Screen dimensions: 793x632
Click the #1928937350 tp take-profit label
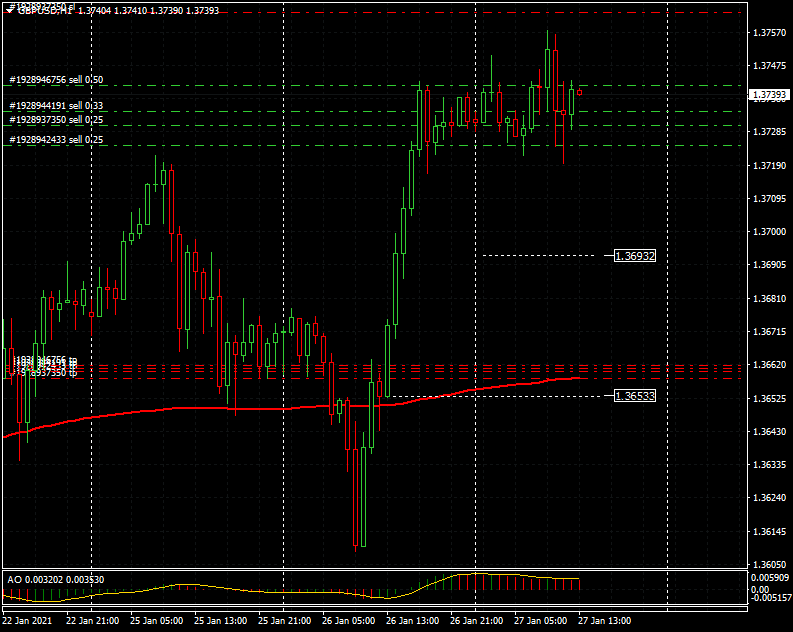click(x=43, y=374)
